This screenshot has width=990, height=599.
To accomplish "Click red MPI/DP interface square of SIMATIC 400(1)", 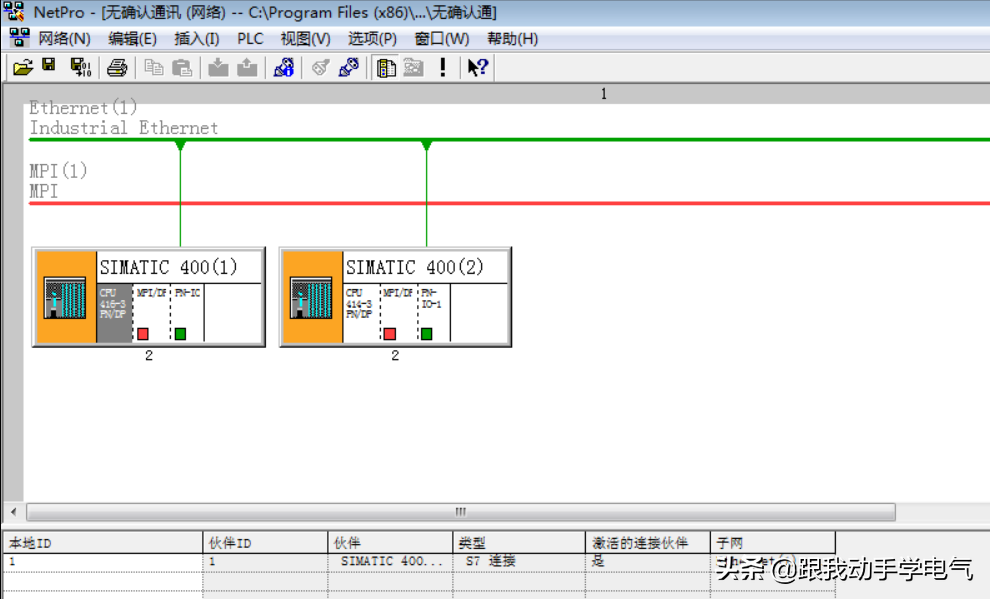I will 143,333.
